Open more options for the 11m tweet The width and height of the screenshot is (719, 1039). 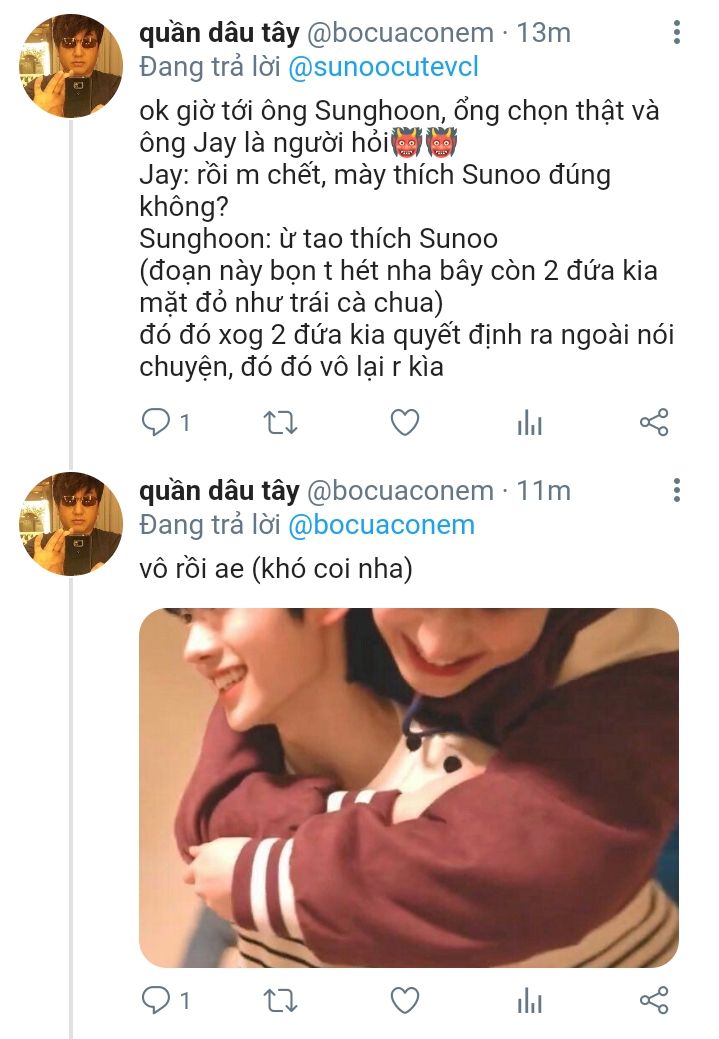[x=677, y=491]
